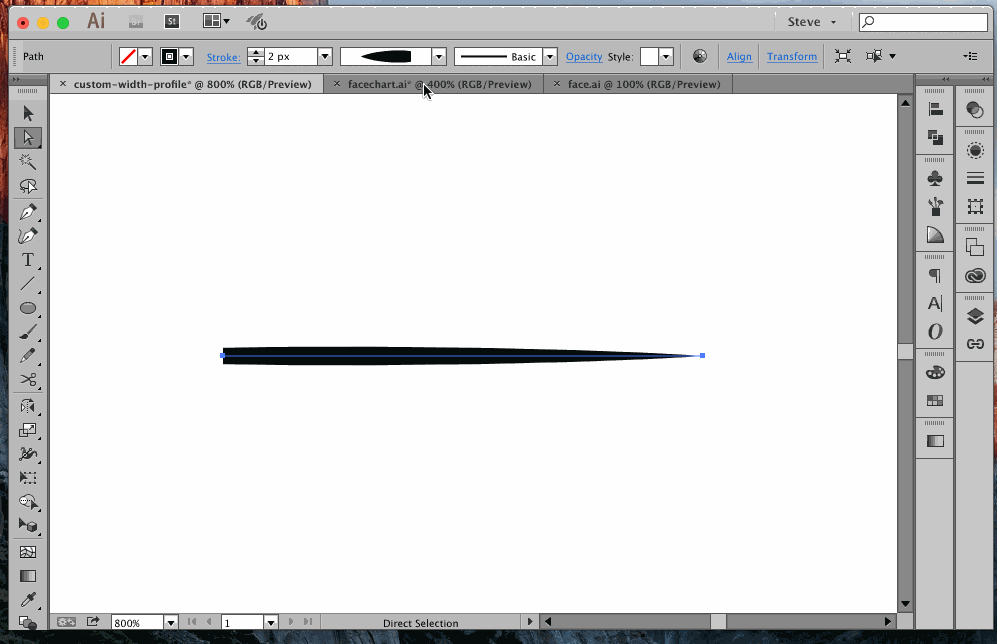Image resolution: width=997 pixels, height=644 pixels.
Task: Select the Paintbrush tool
Action: [28, 332]
